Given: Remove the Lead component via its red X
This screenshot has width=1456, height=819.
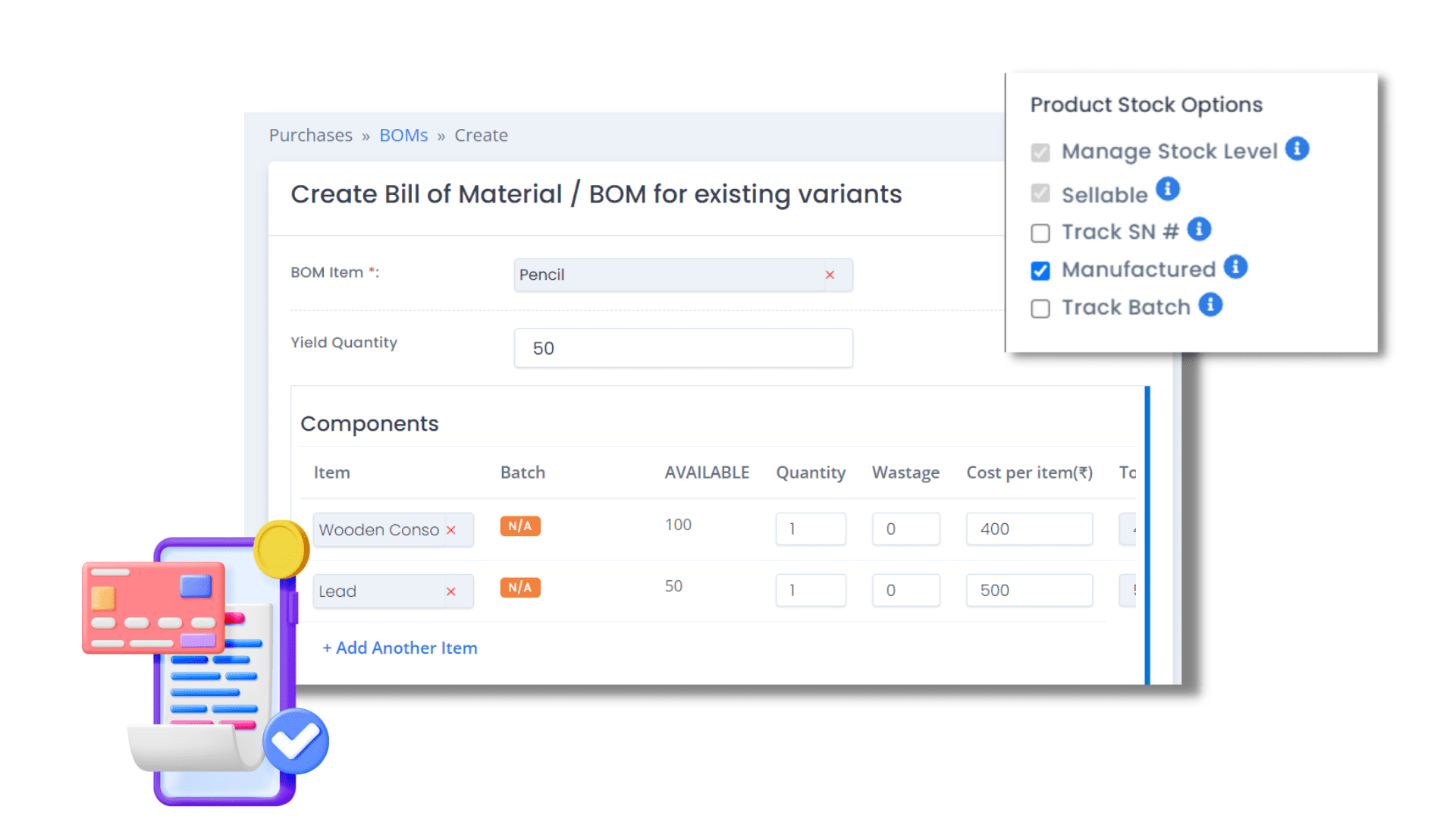Looking at the screenshot, I should [x=450, y=591].
